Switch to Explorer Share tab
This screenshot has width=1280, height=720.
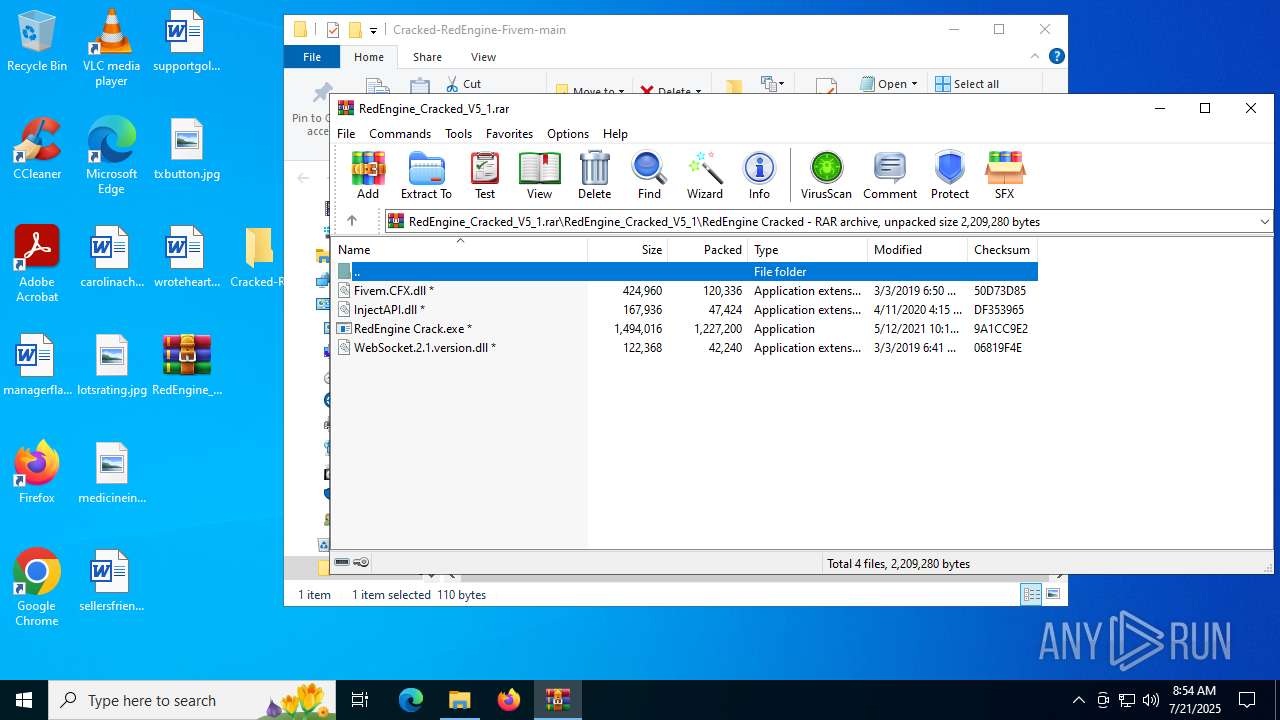(x=427, y=57)
